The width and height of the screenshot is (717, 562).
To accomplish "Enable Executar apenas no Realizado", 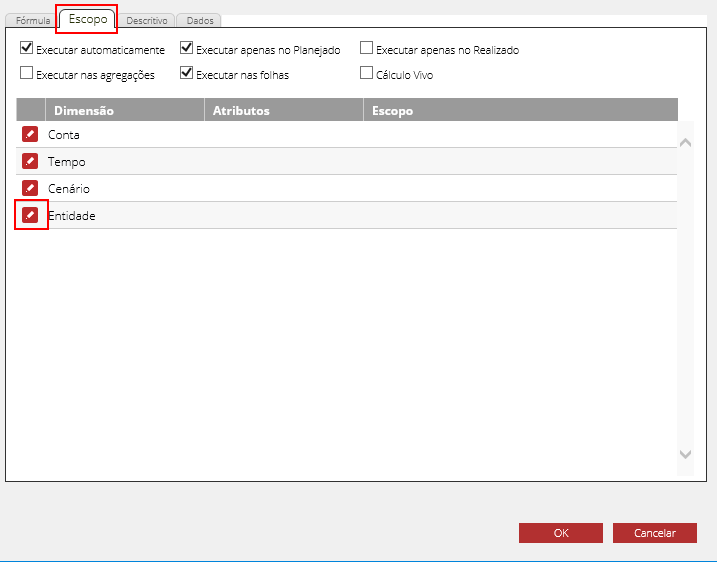I will pos(366,48).
